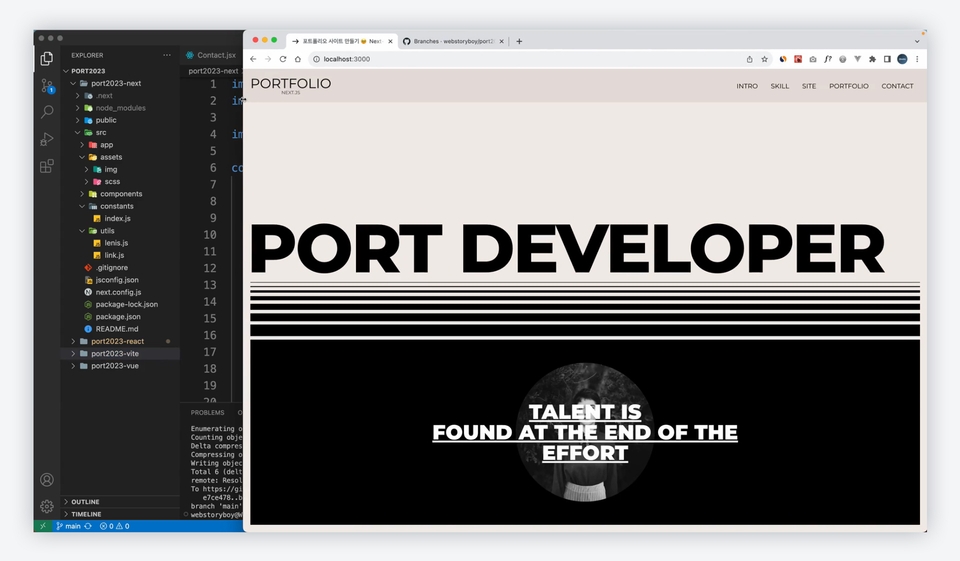
Task: Expand the app folder
Action: click(82, 145)
